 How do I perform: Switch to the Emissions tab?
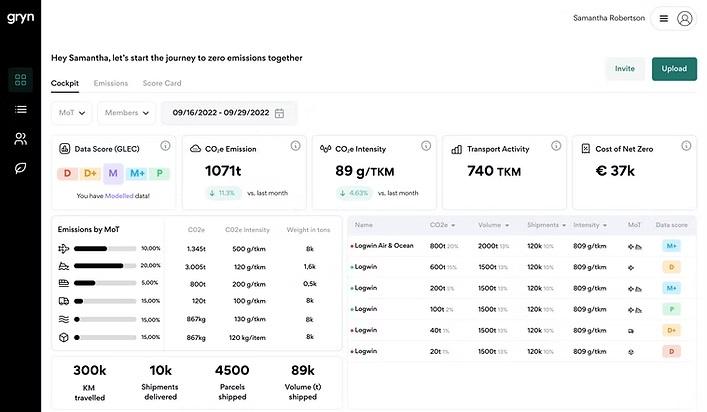[x=111, y=83]
